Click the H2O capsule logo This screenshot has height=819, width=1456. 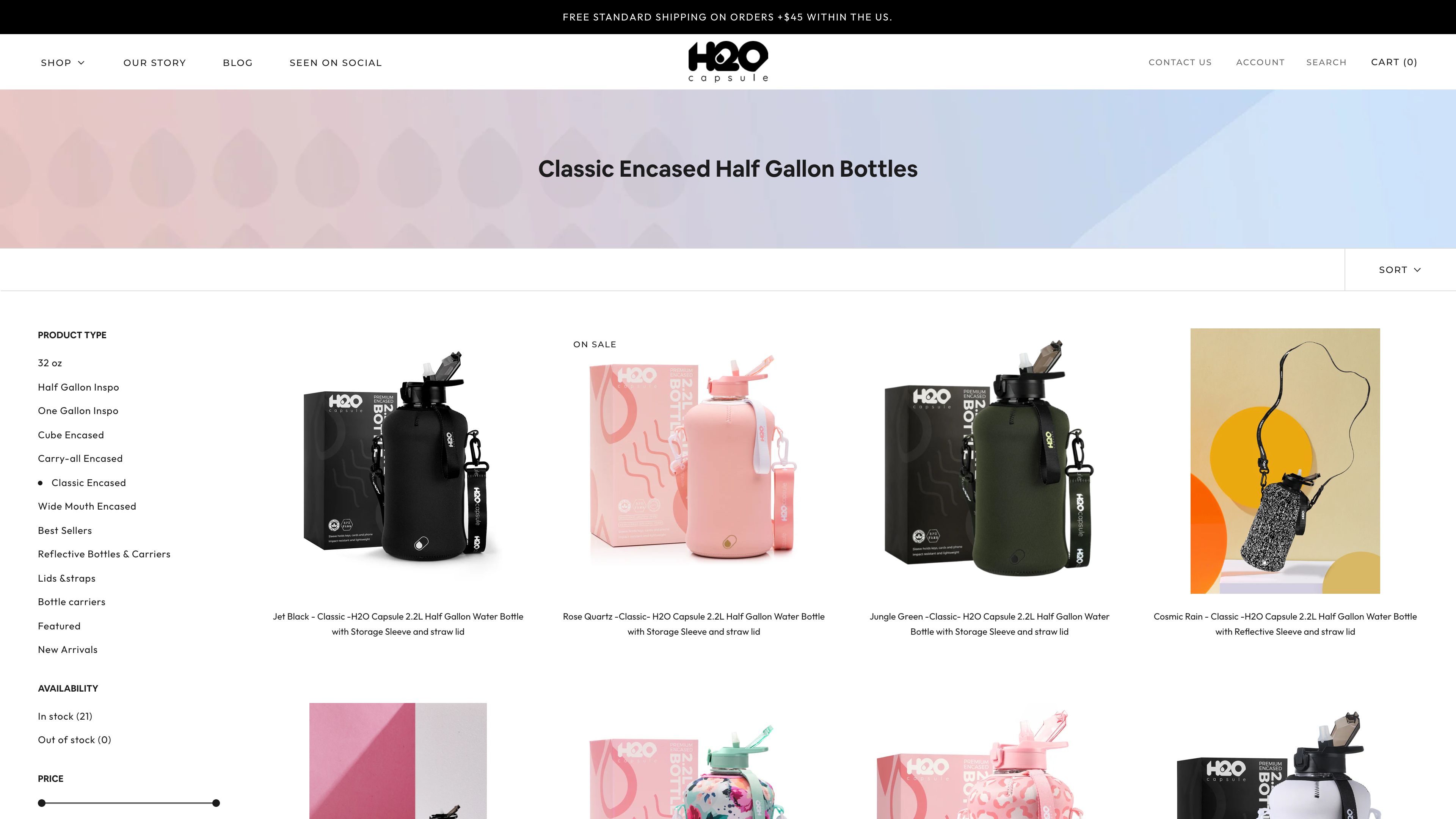tap(728, 61)
